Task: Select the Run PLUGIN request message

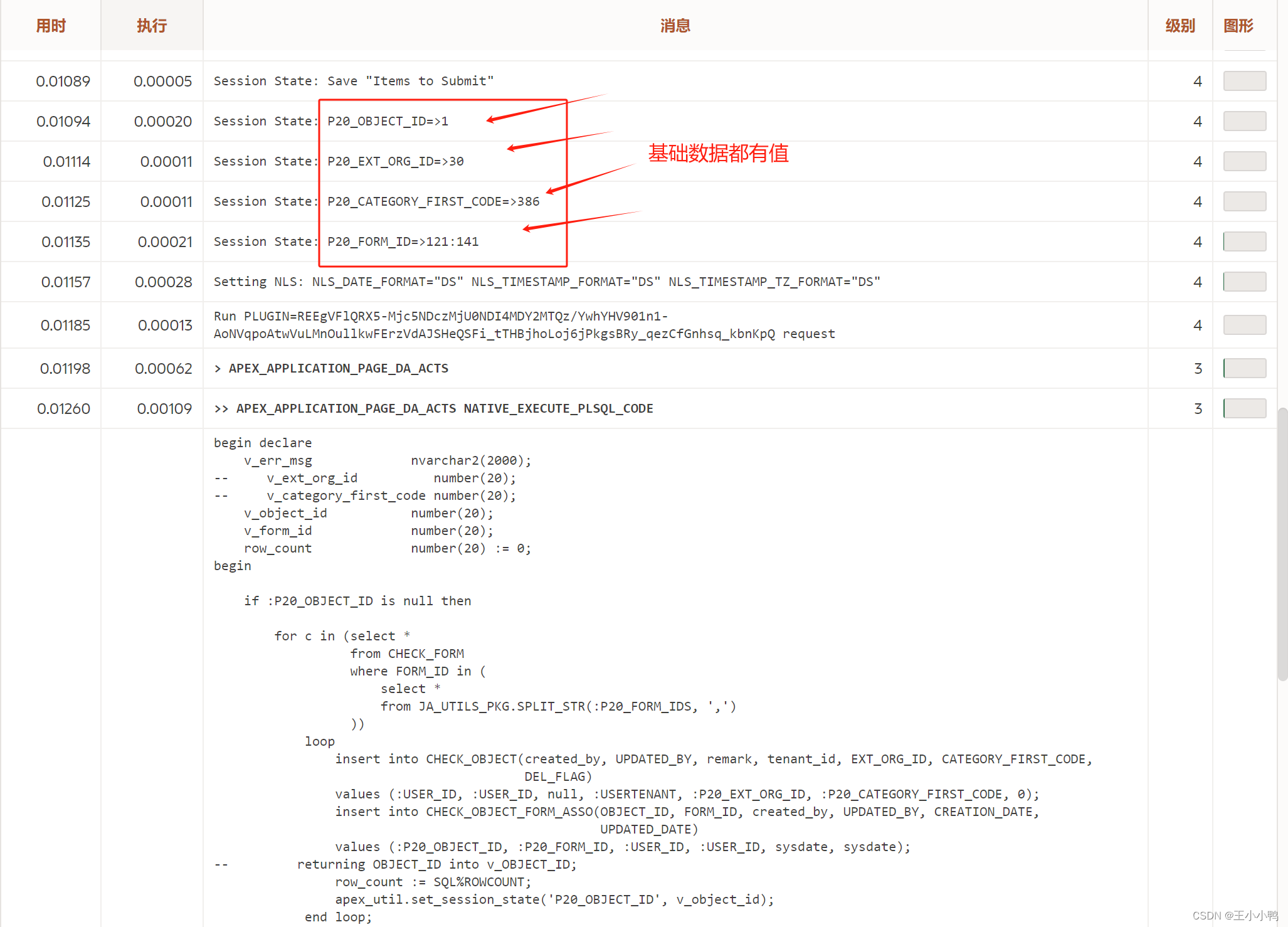Action: tap(524, 325)
